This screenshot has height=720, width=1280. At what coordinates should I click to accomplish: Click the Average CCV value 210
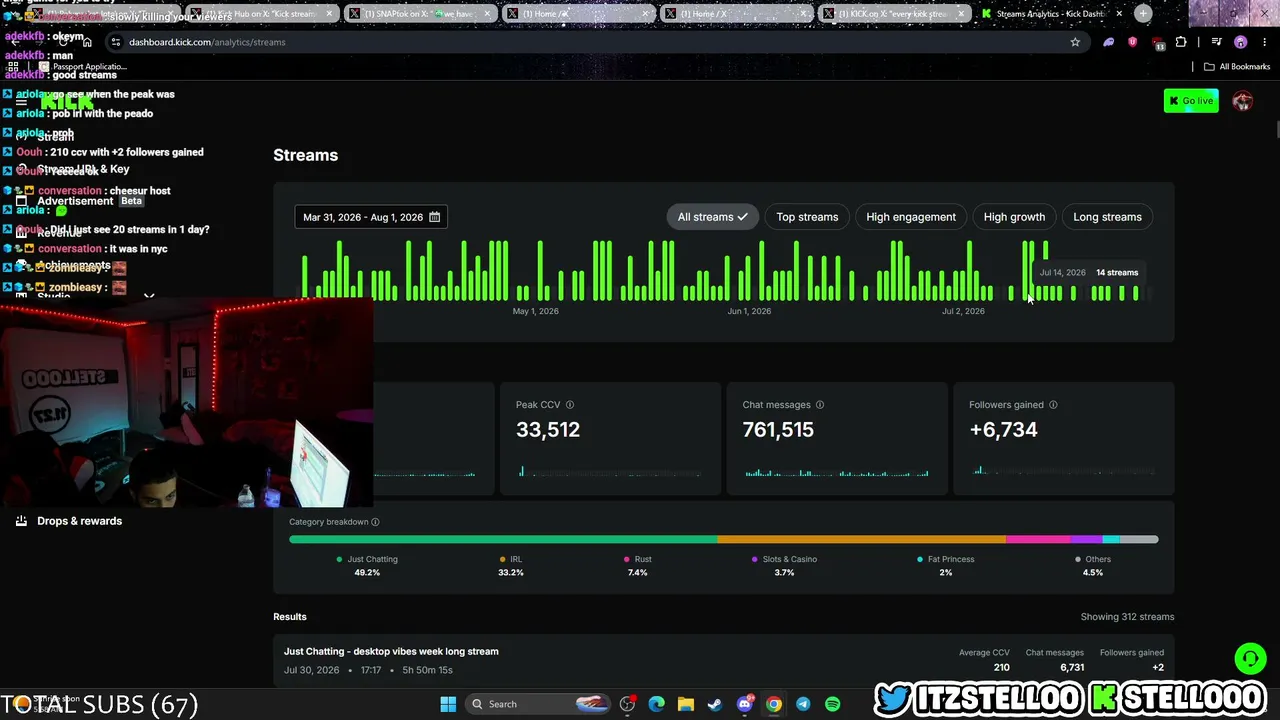(x=1001, y=667)
